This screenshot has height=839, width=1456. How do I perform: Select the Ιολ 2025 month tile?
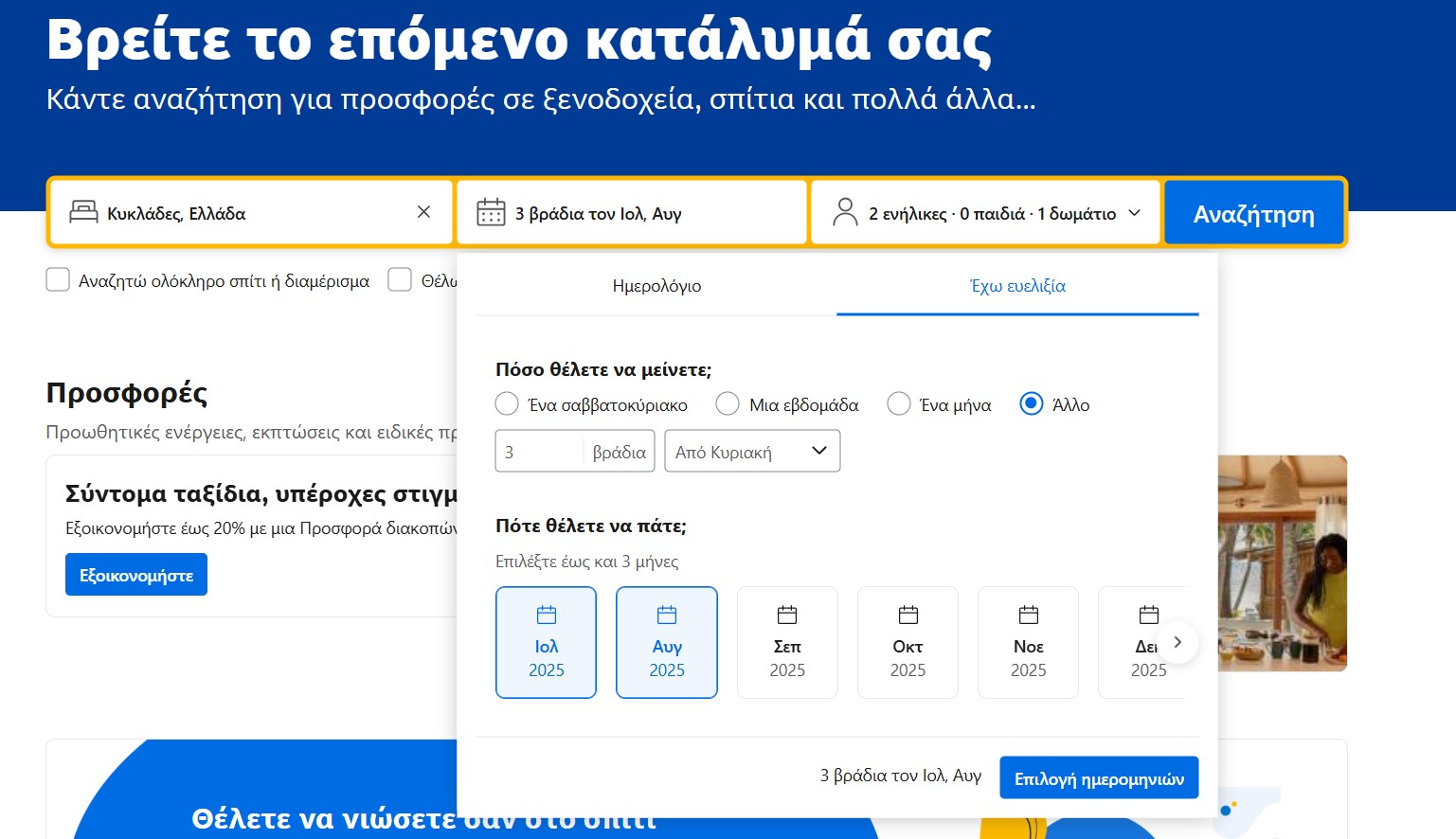546,642
